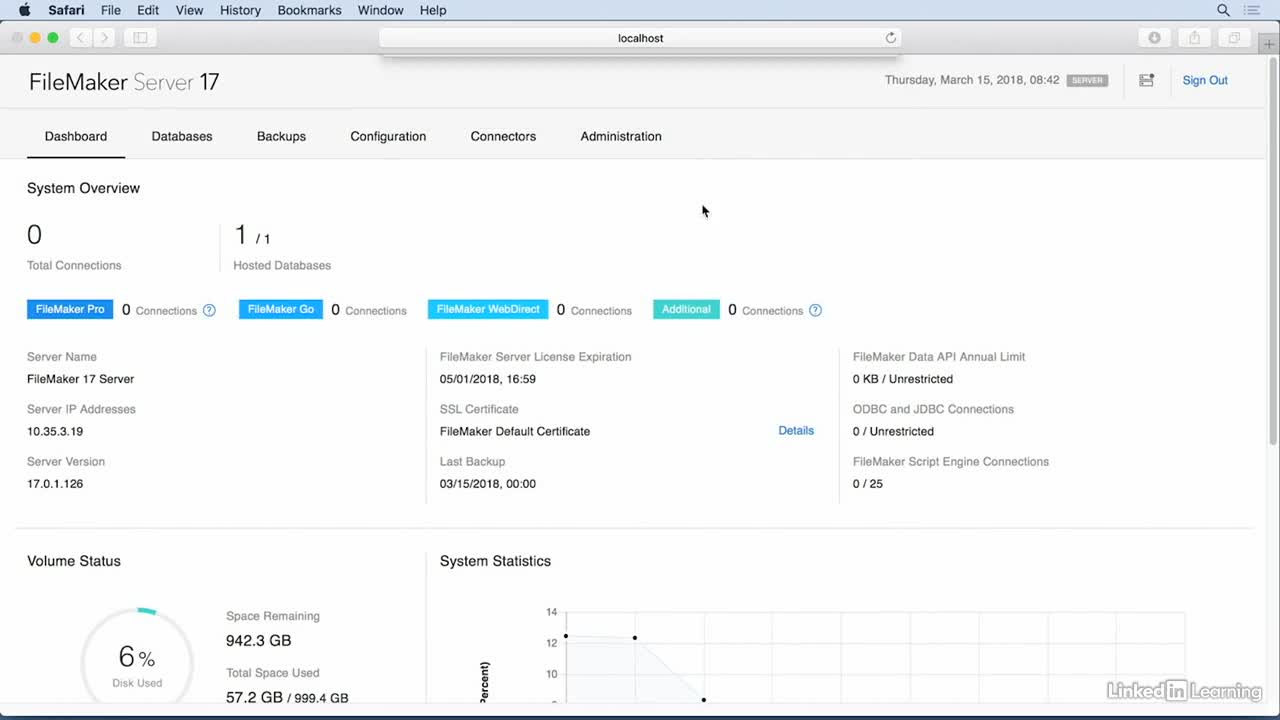
Task: Click help icon next to Additional connections
Action: tap(815, 310)
